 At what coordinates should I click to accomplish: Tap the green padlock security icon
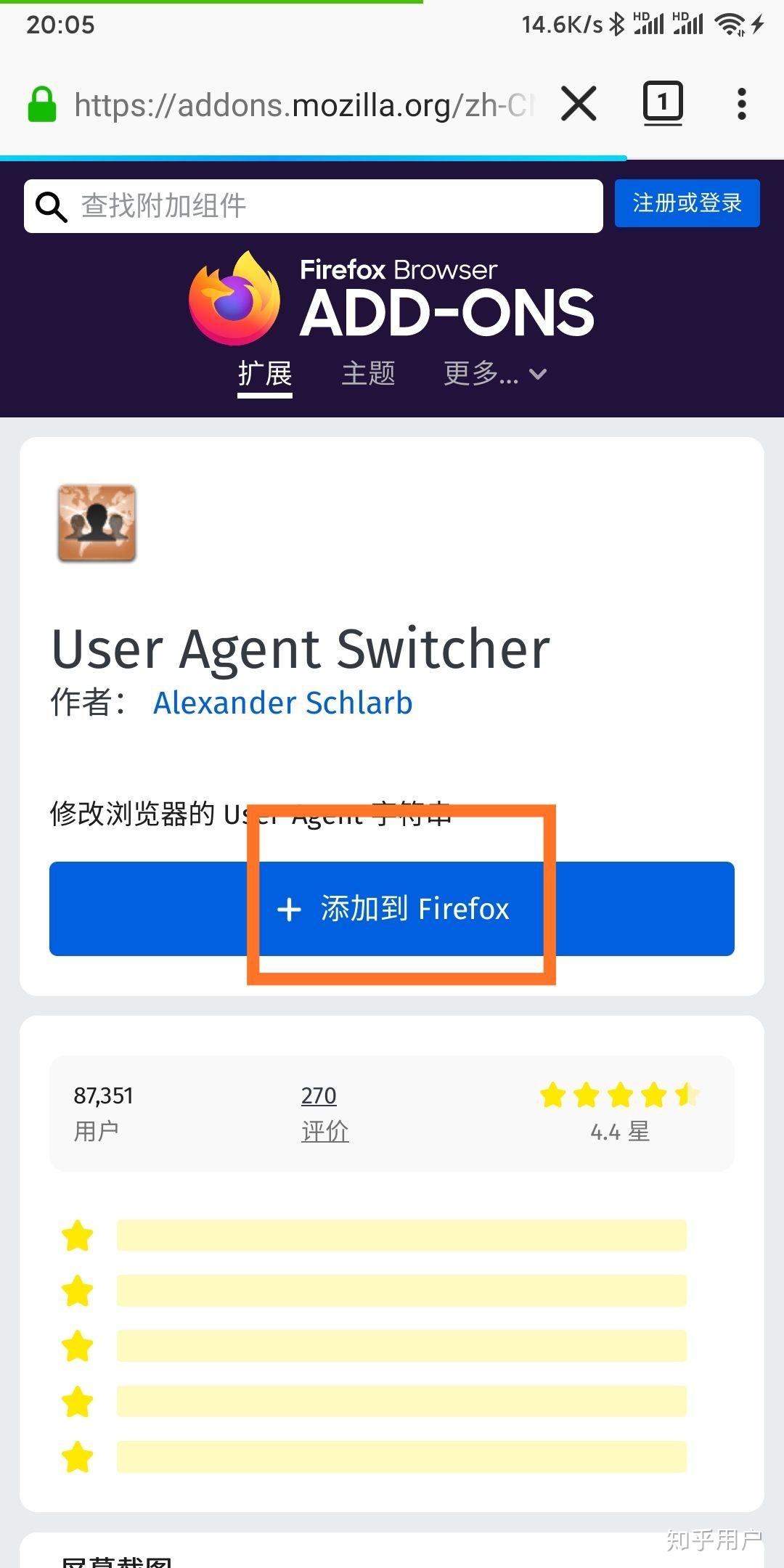click(x=42, y=105)
